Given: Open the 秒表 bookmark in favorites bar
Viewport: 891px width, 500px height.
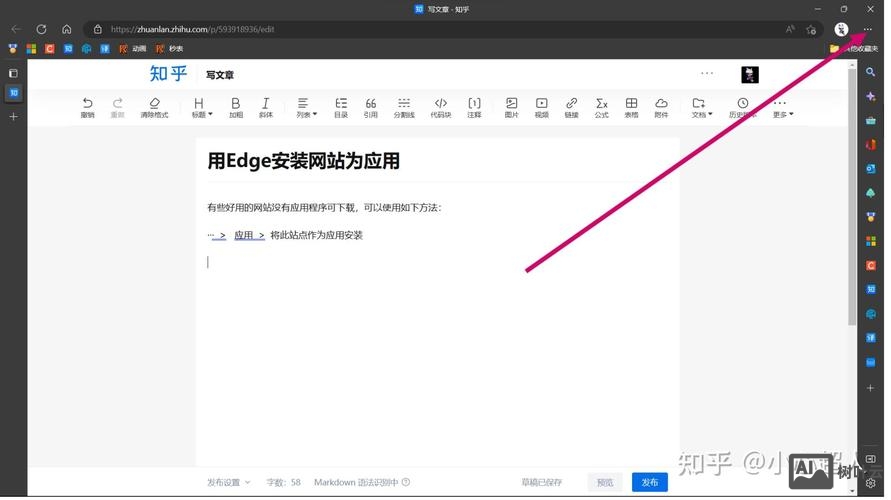Looking at the screenshot, I should 169,49.
